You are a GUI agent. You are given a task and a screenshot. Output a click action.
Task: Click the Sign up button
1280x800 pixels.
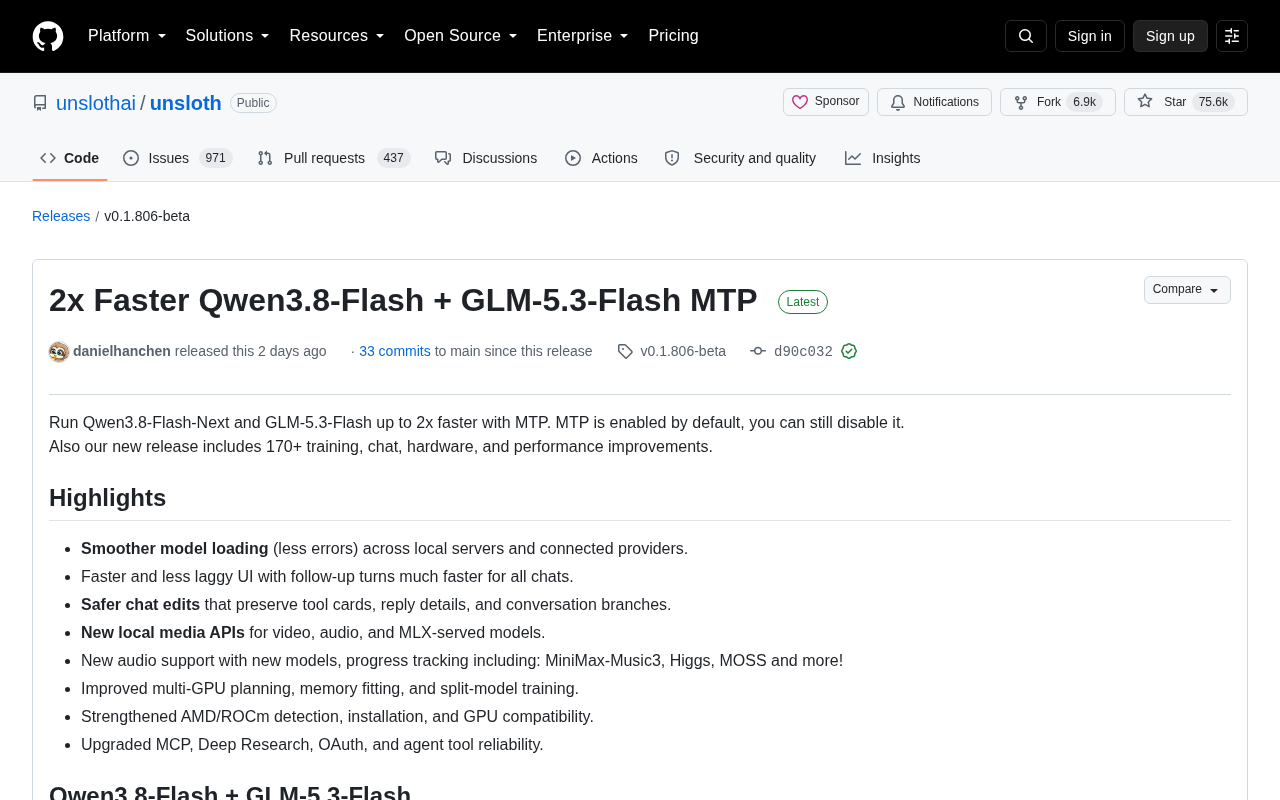pyautogui.click(x=1170, y=36)
